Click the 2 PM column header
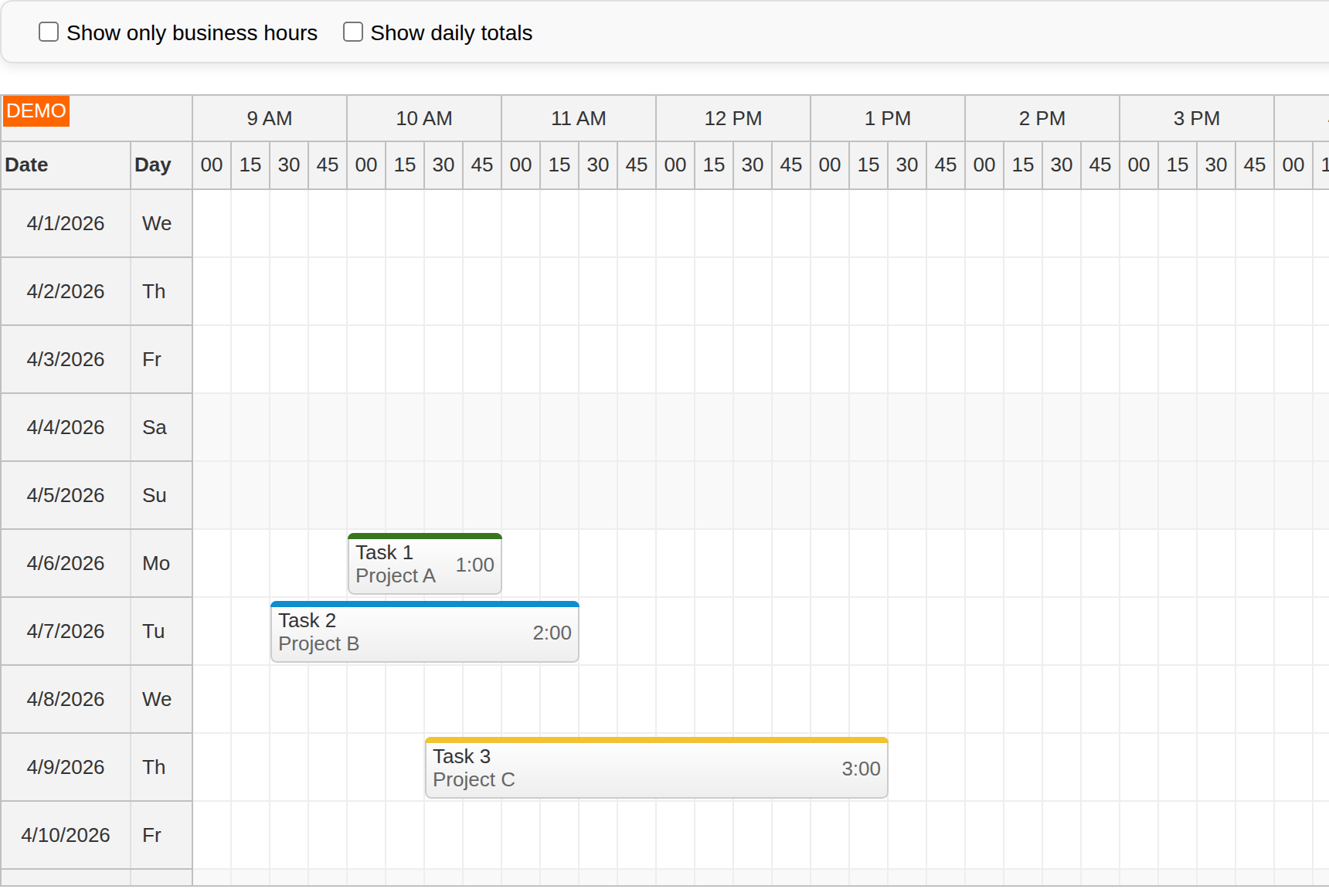1329x896 pixels. click(x=1042, y=118)
